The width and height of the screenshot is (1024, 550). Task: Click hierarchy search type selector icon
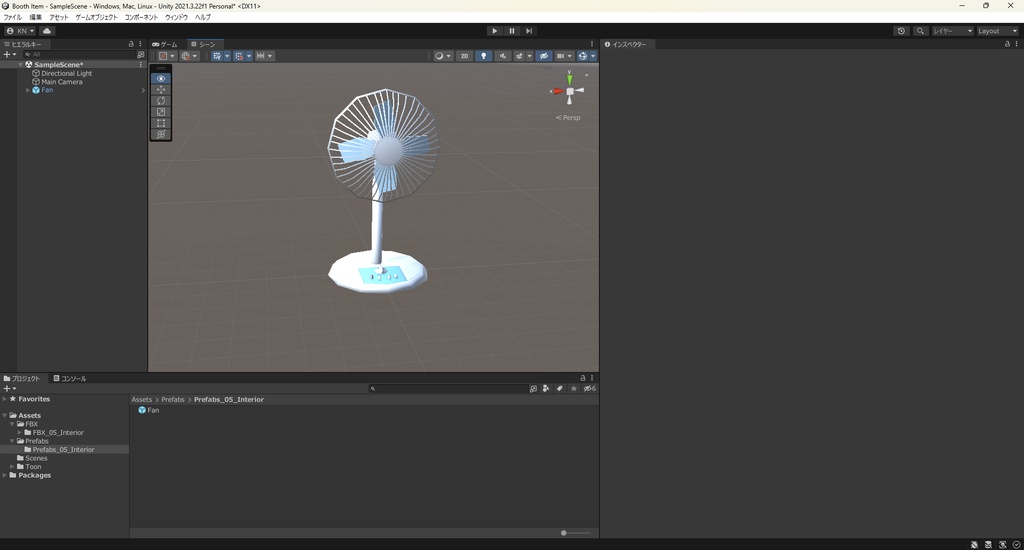[140, 55]
